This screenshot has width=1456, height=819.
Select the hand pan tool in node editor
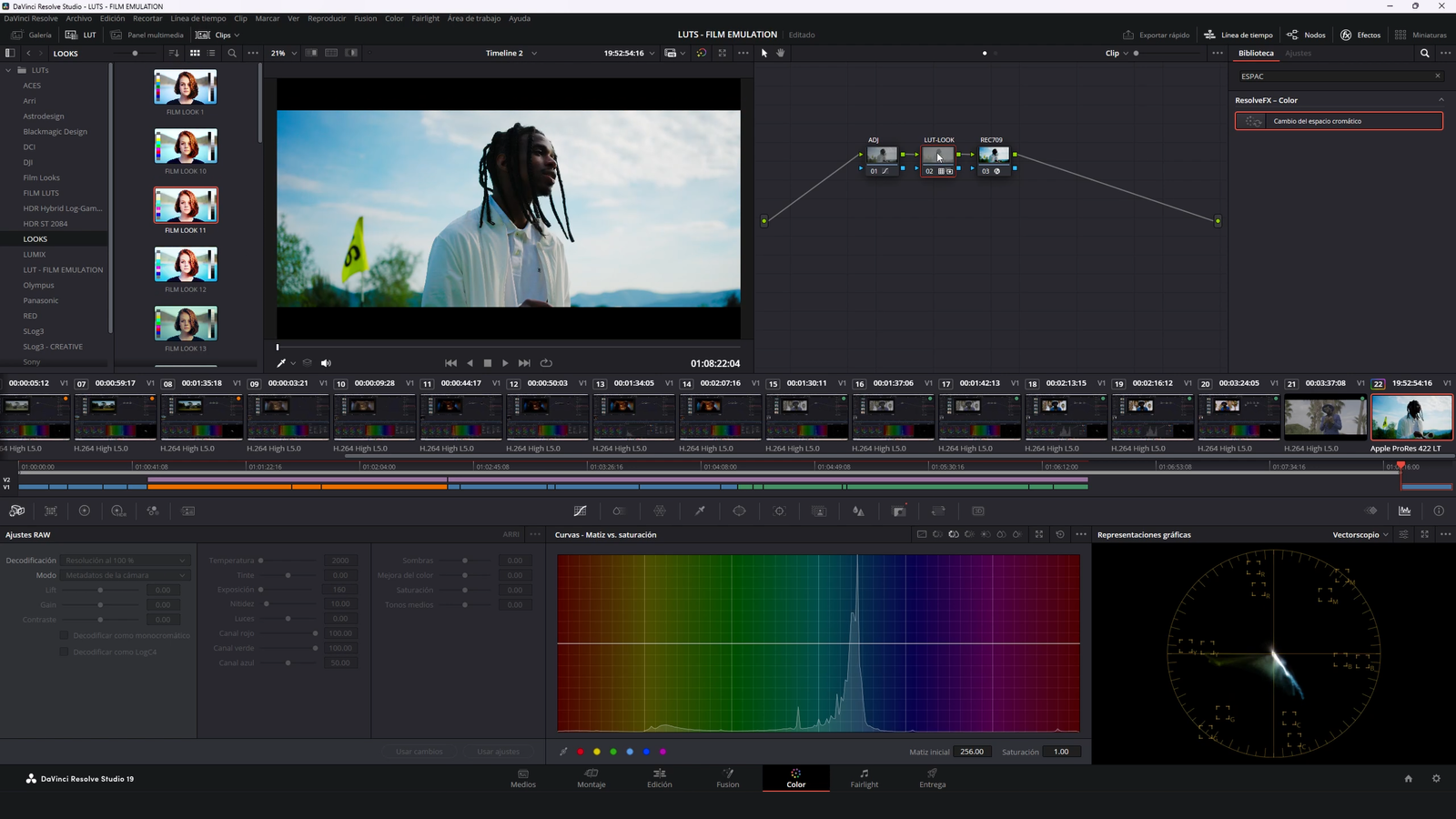click(781, 54)
